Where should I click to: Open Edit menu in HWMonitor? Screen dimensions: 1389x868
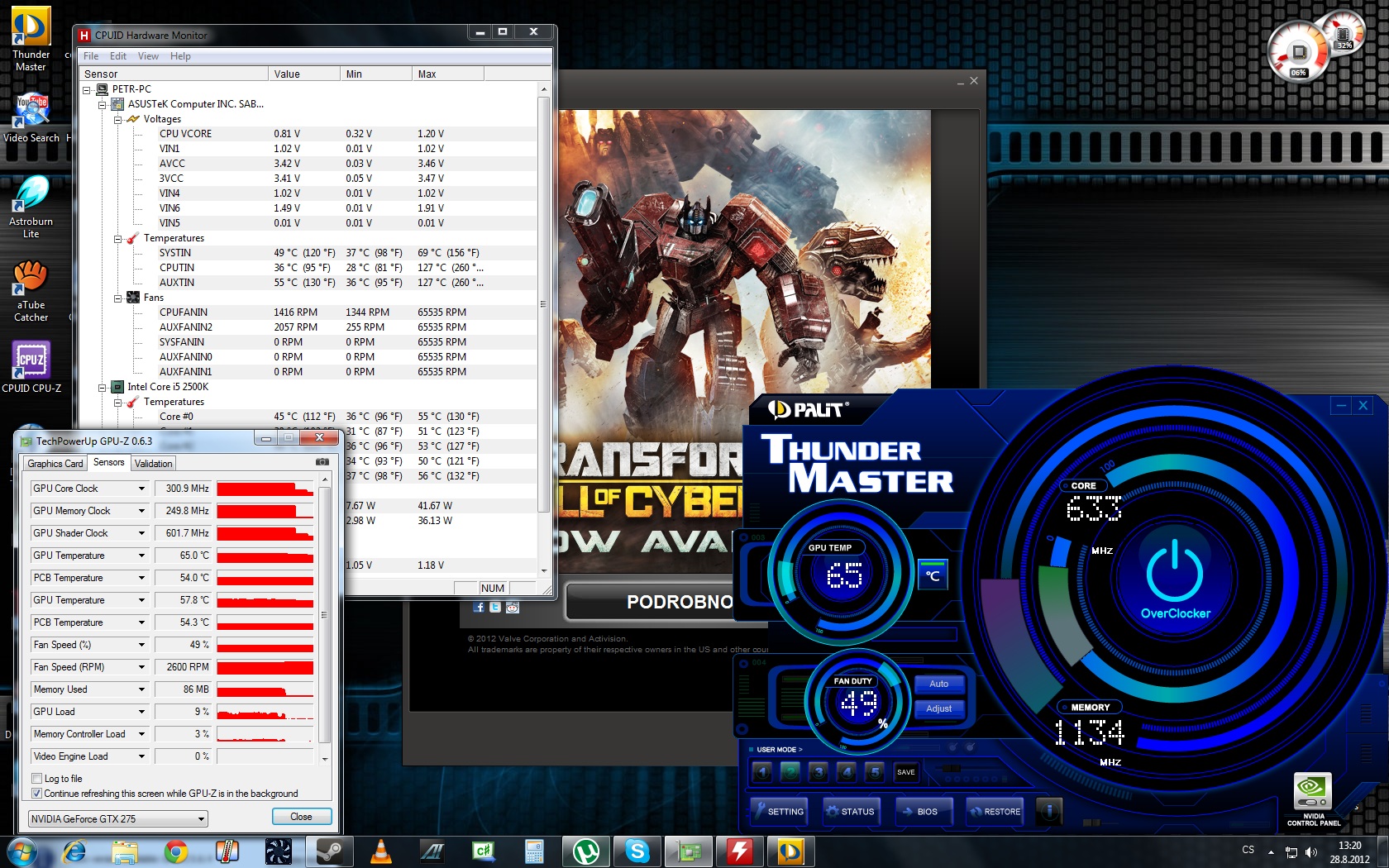118,56
